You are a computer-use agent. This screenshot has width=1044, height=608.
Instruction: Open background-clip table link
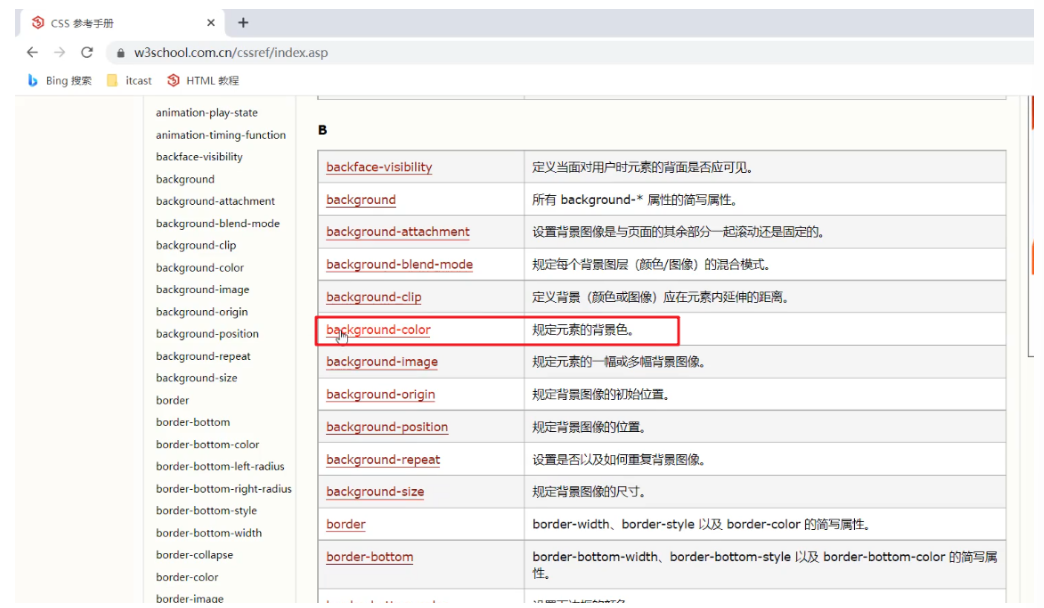(374, 297)
